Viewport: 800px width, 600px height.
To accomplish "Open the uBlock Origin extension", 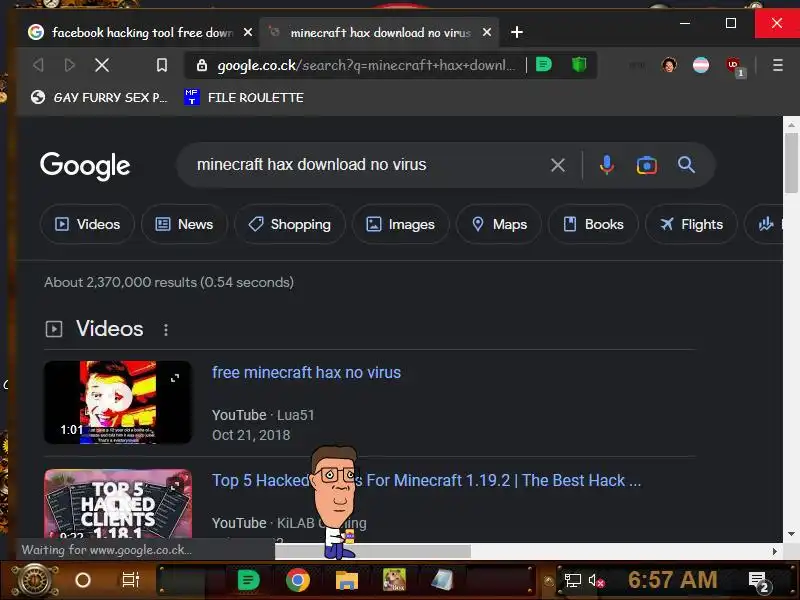I will pyautogui.click(x=734, y=66).
